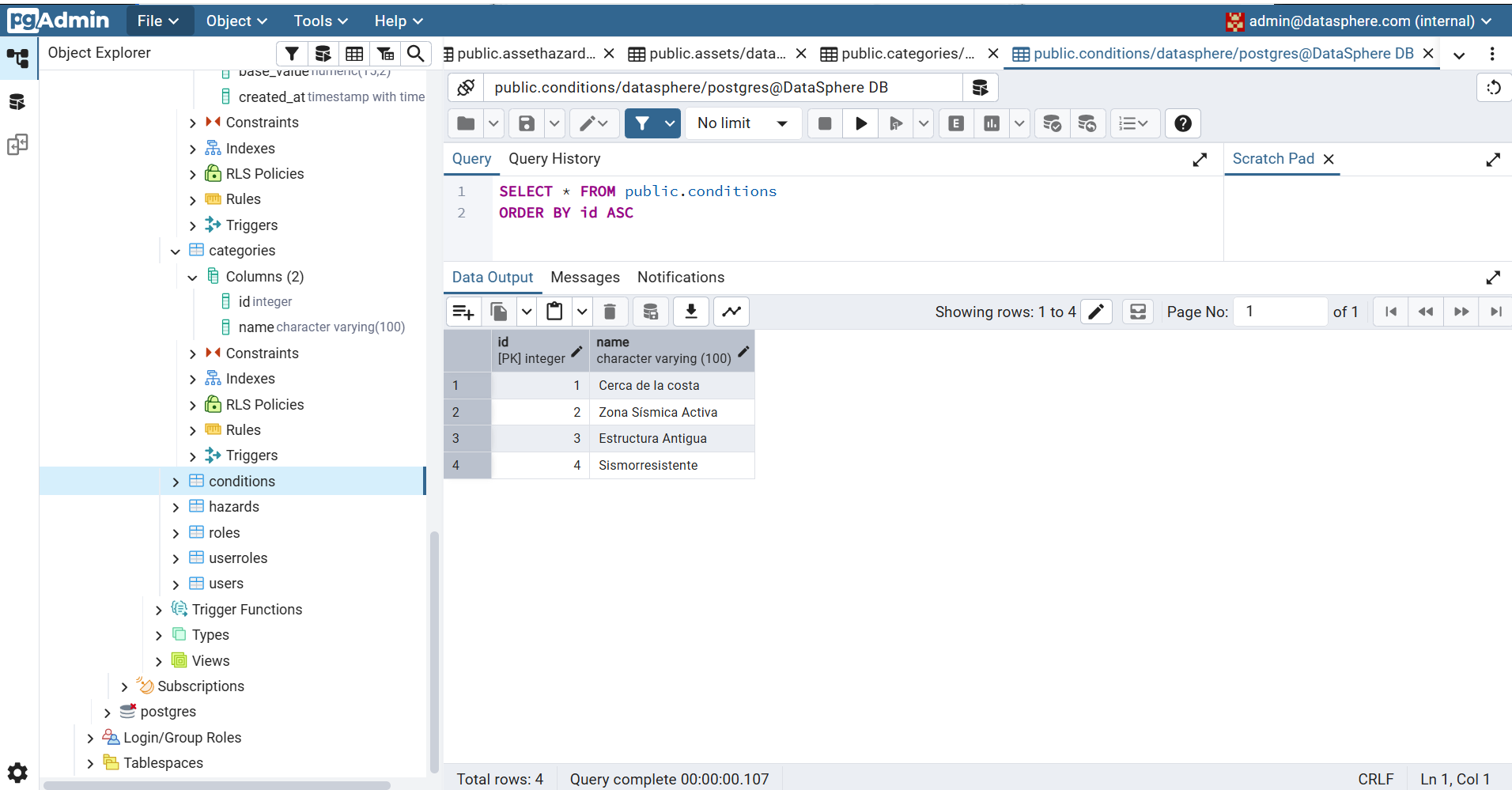Click the Rollback transaction icon
Image resolution: width=1512 pixels, height=790 pixels.
tap(1087, 123)
